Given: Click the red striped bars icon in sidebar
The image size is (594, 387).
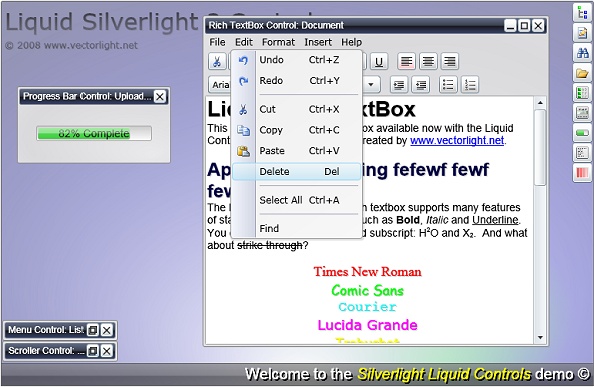Looking at the screenshot, I should pyautogui.click(x=582, y=173).
